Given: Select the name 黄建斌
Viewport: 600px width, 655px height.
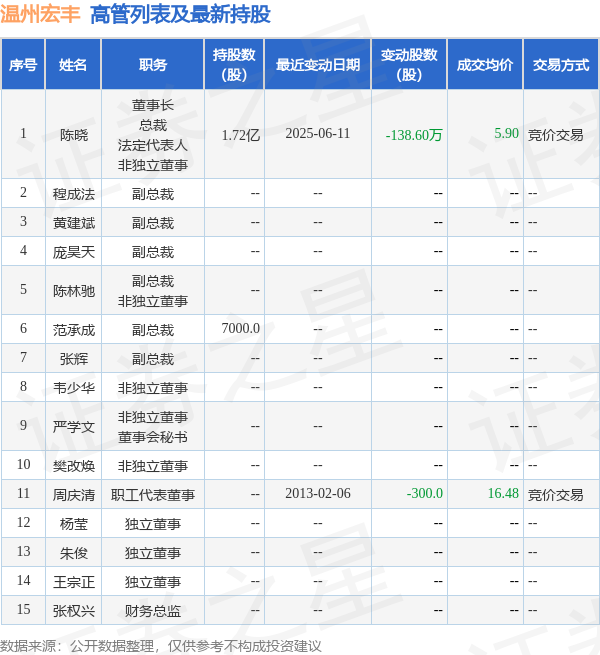Looking at the screenshot, I should pyautogui.click(x=74, y=223).
